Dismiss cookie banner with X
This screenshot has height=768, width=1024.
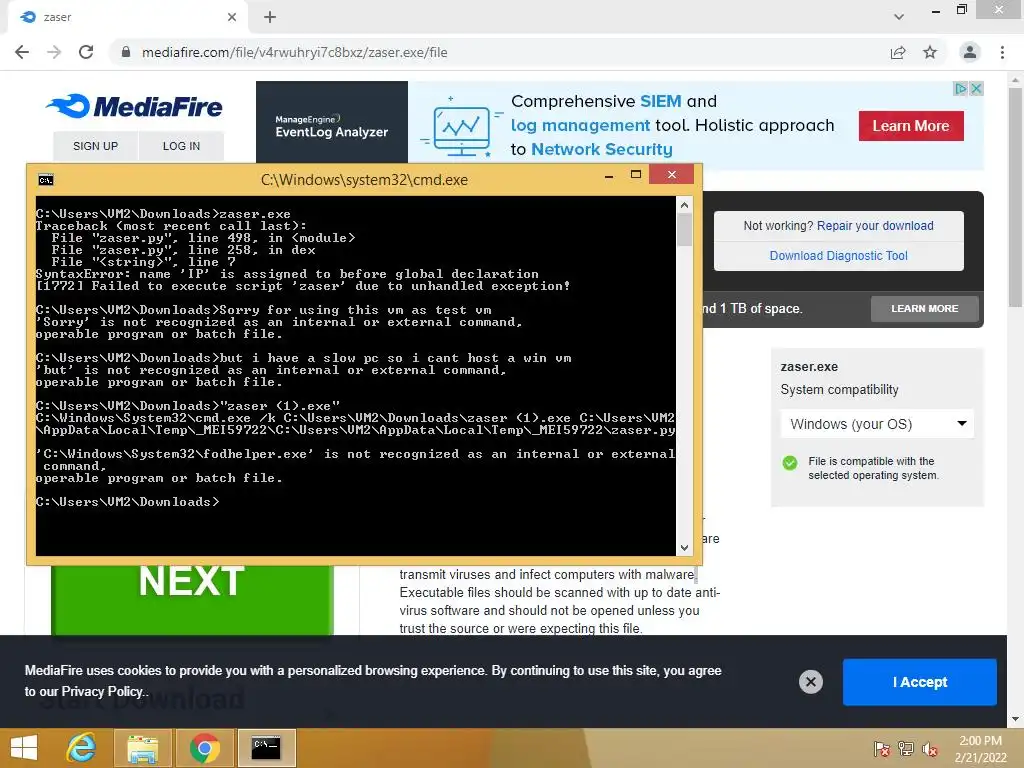point(810,682)
